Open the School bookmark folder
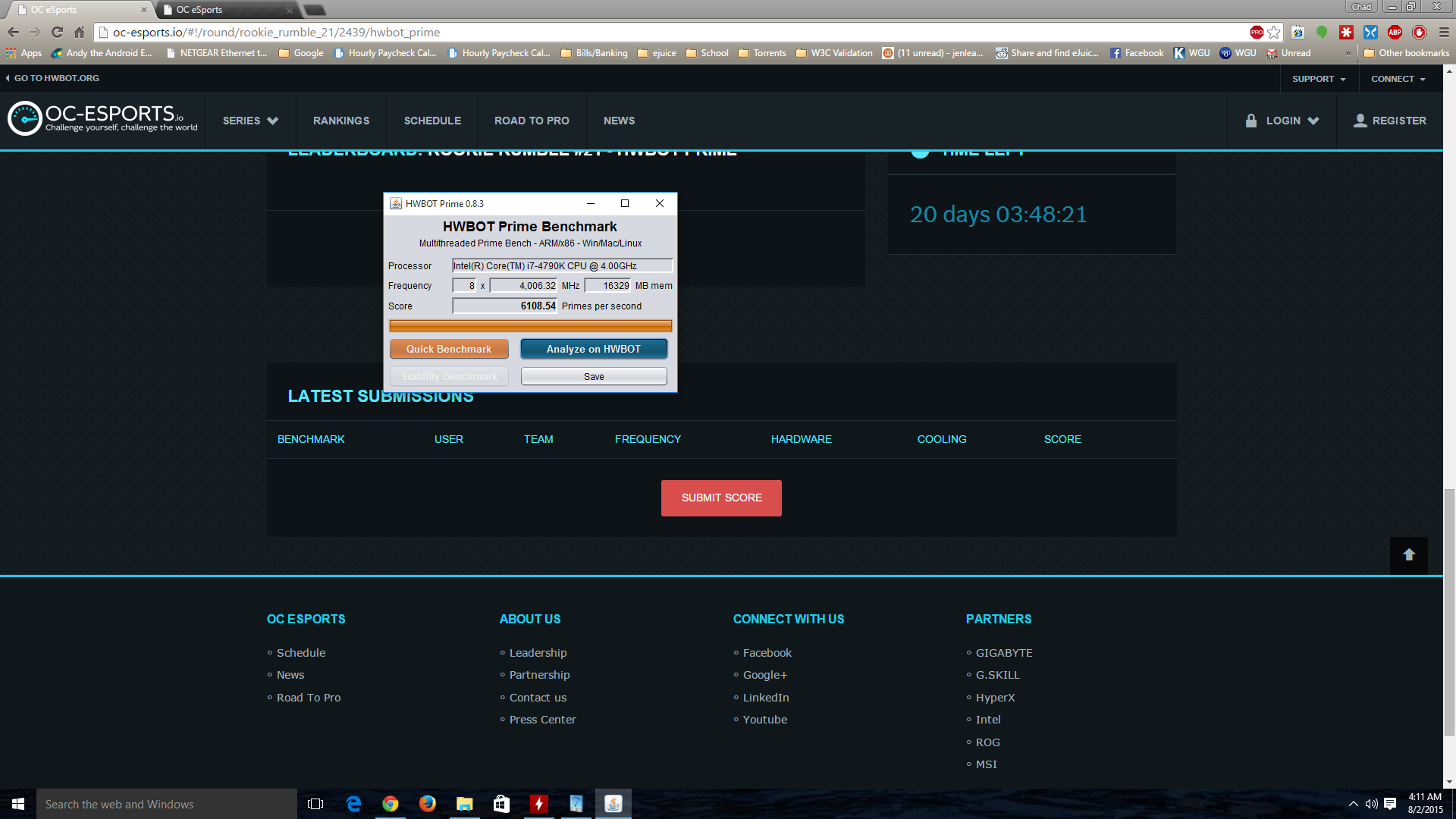1456x819 pixels. pyautogui.click(x=708, y=53)
